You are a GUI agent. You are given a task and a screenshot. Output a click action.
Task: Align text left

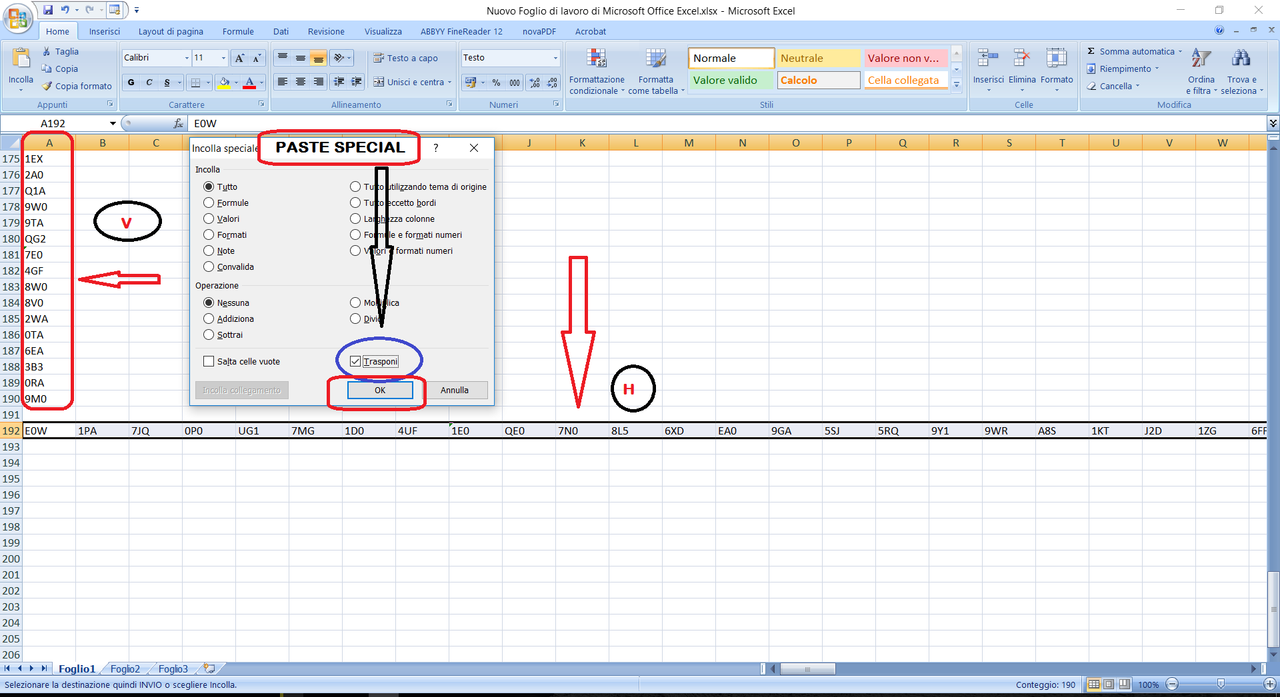pyautogui.click(x=283, y=82)
